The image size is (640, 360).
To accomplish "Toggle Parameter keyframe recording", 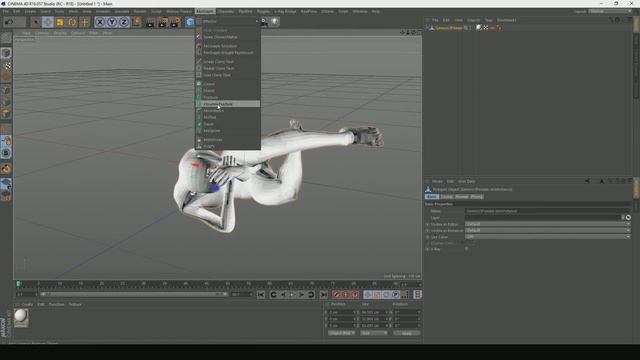I will click(396, 295).
